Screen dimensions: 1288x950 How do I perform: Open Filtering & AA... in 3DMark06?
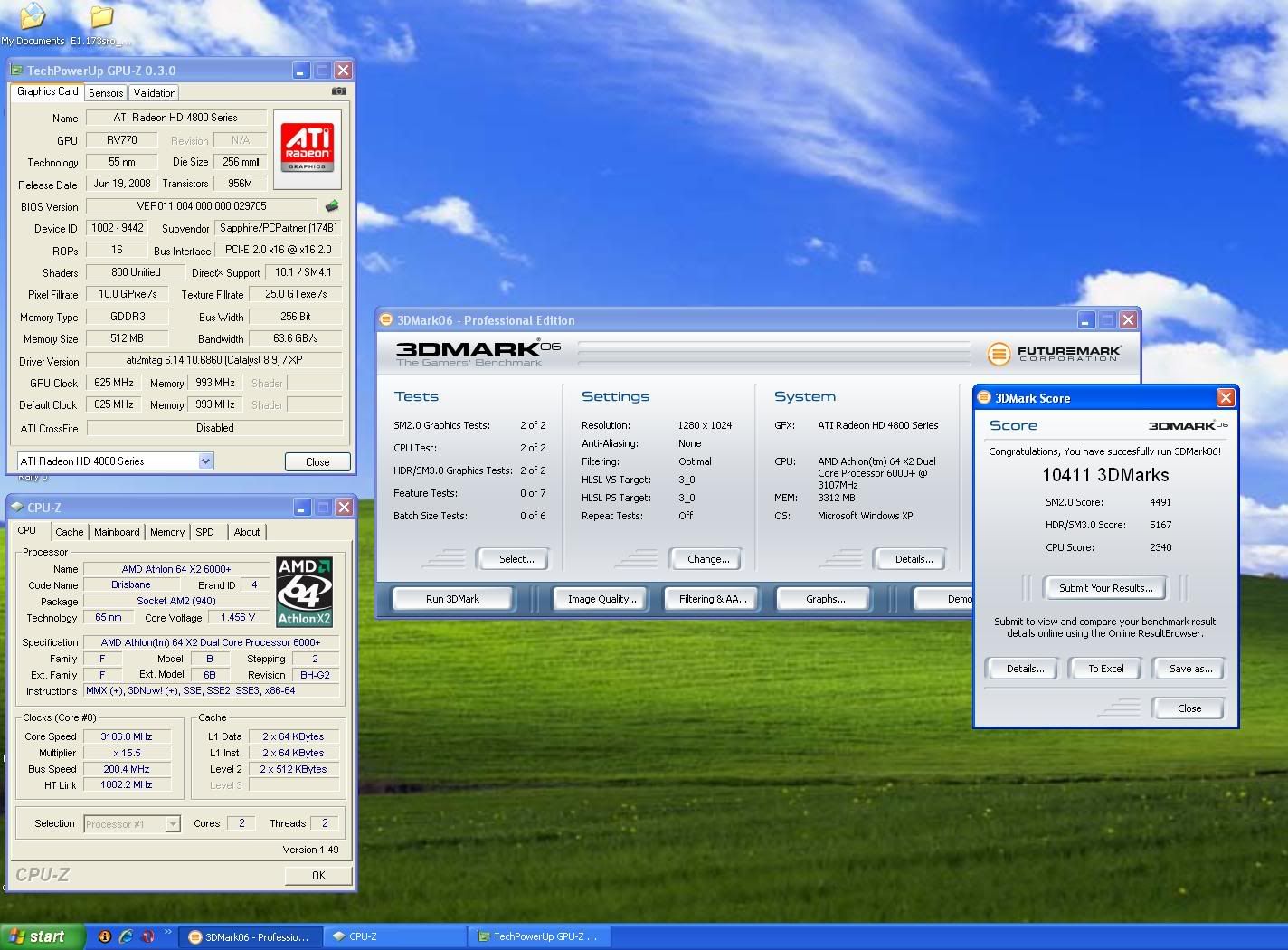click(x=713, y=599)
